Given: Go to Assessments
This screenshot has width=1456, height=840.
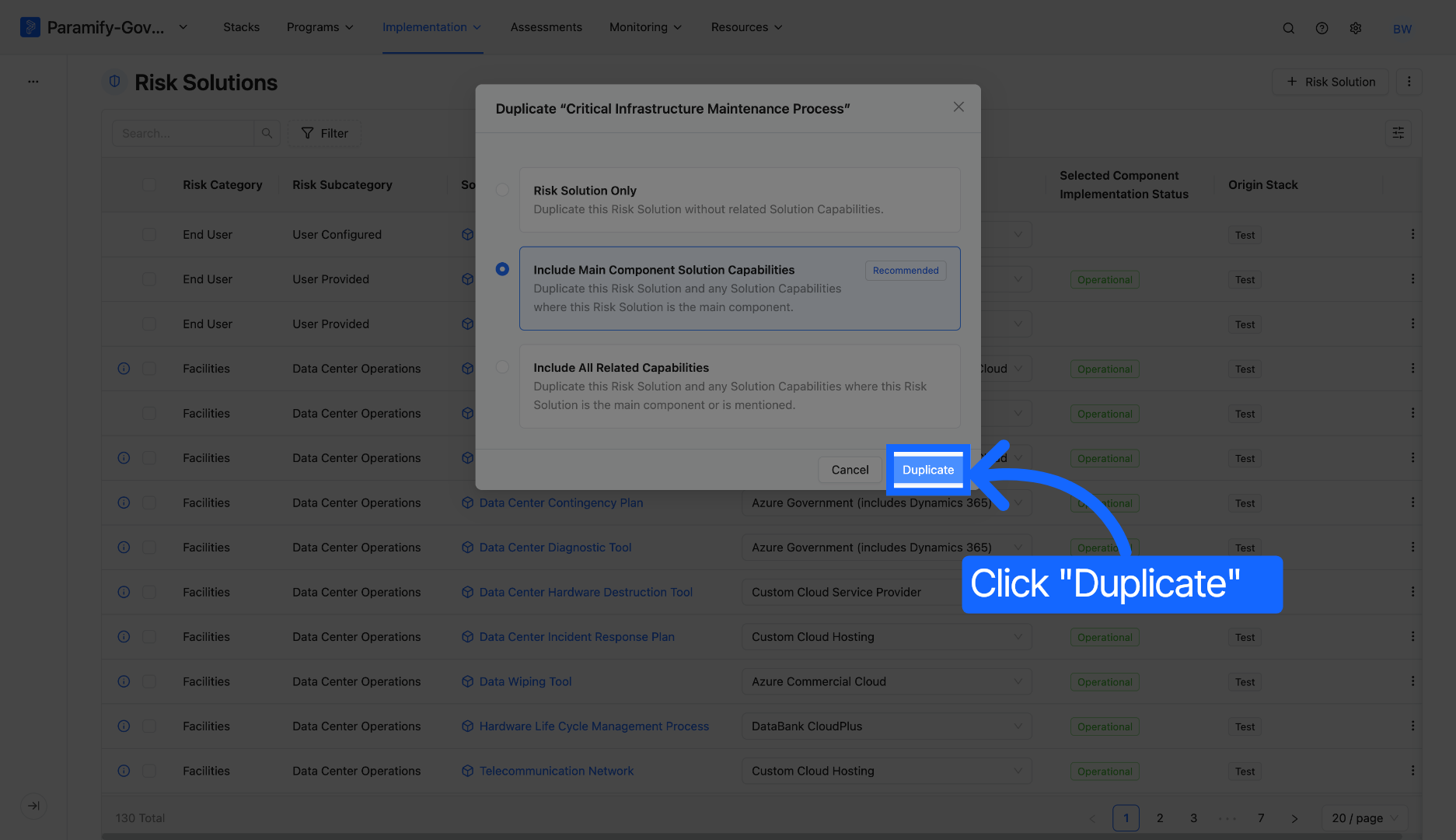Looking at the screenshot, I should click(x=546, y=27).
